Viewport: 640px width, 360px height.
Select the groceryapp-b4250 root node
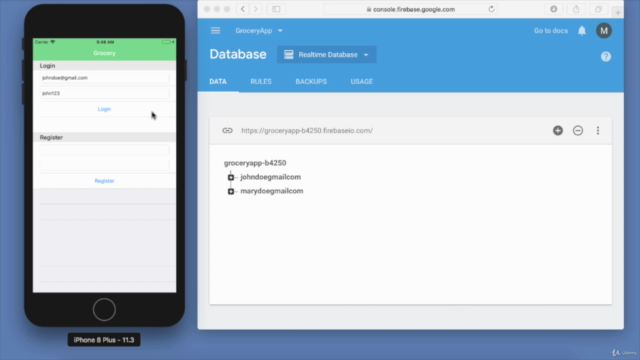pos(255,163)
